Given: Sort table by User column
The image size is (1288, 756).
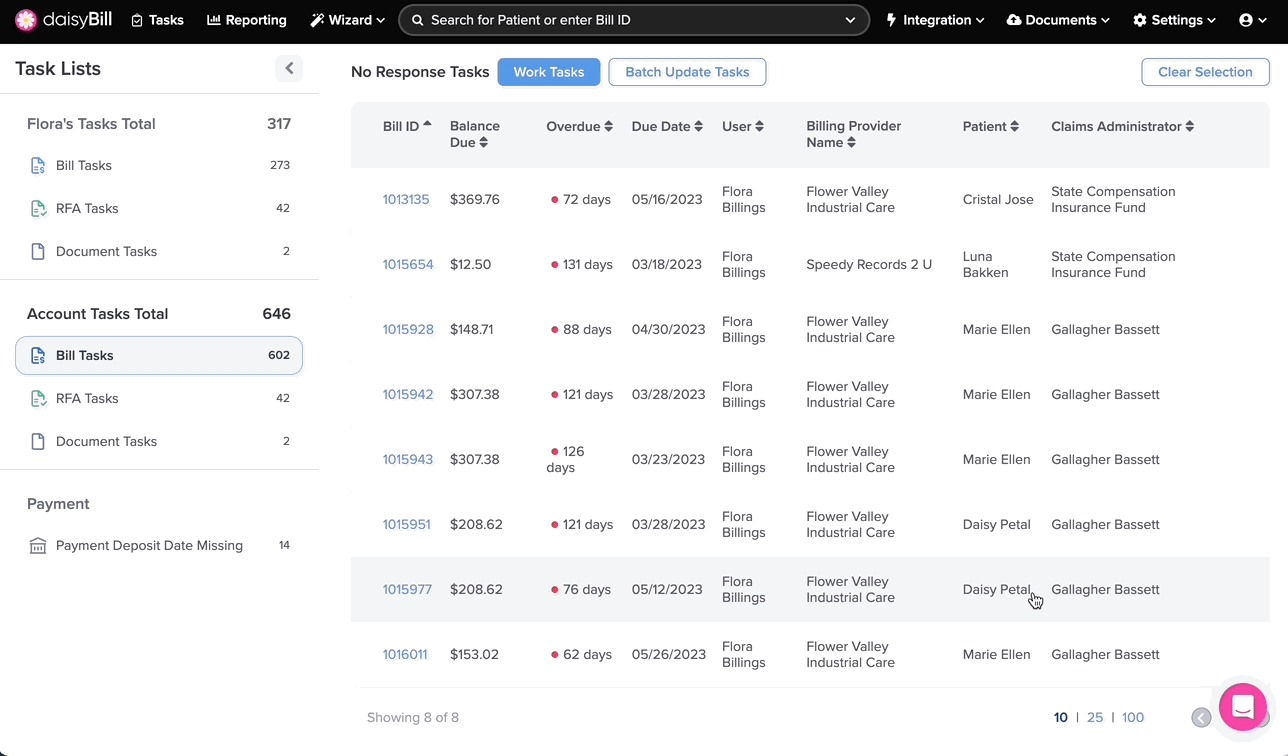Looking at the screenshot, I should 743,126.
